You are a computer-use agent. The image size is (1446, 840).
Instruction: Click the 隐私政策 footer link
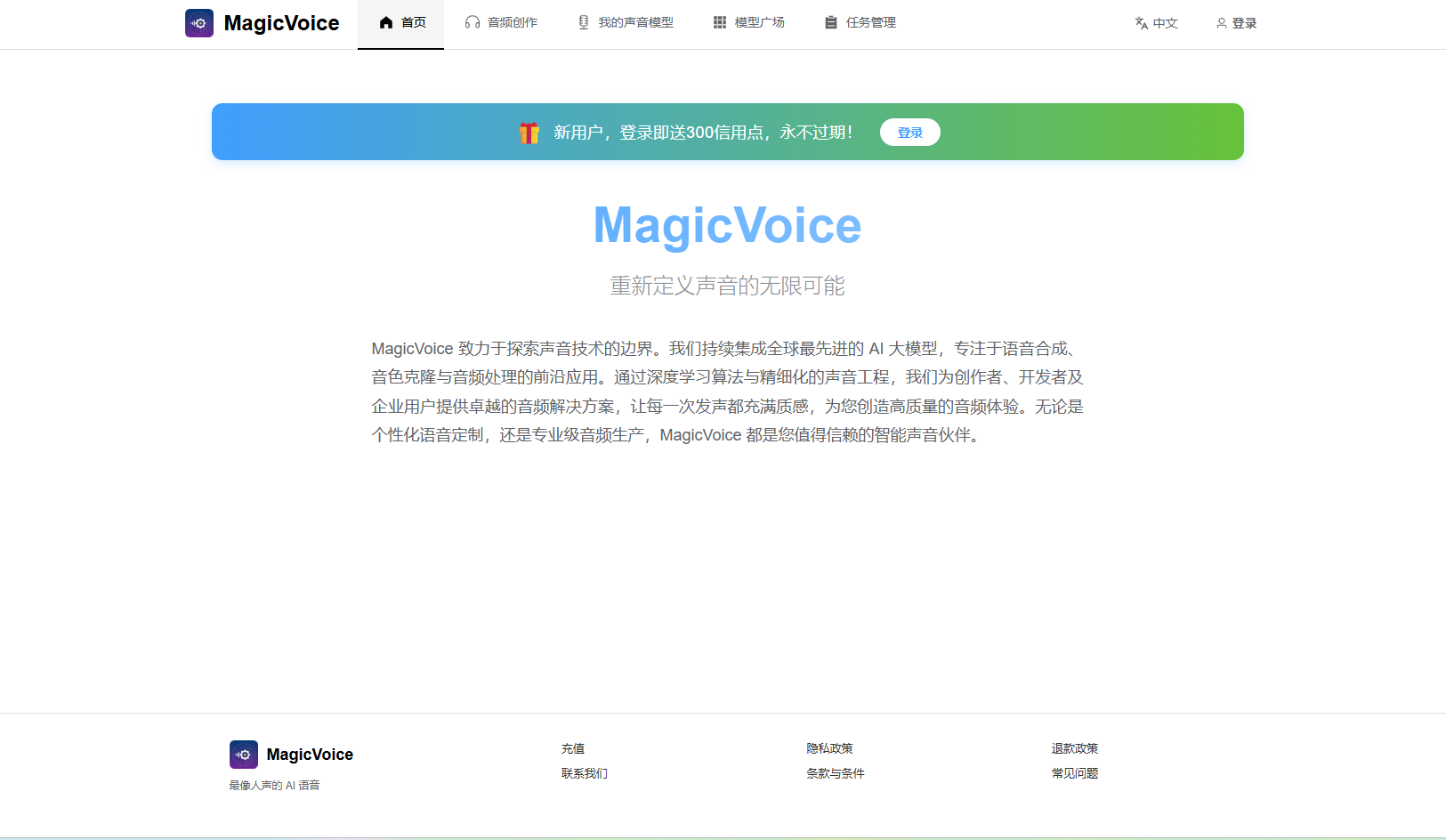829,748
